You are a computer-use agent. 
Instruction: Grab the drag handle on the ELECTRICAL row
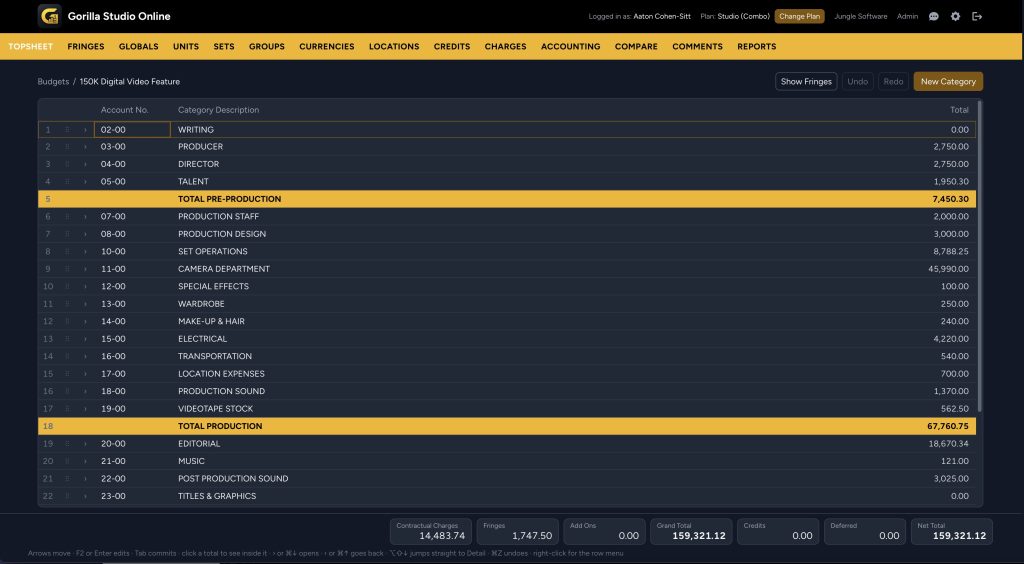point(67,339)
